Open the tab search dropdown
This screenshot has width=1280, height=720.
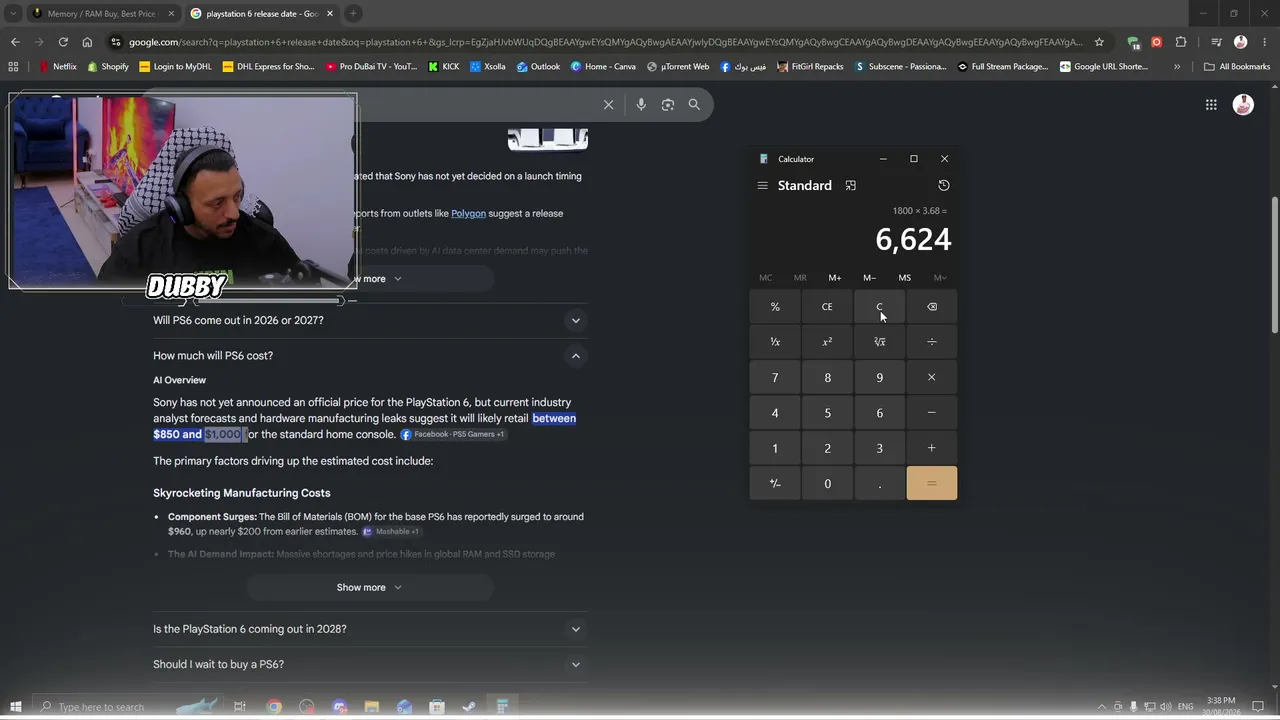13,14
